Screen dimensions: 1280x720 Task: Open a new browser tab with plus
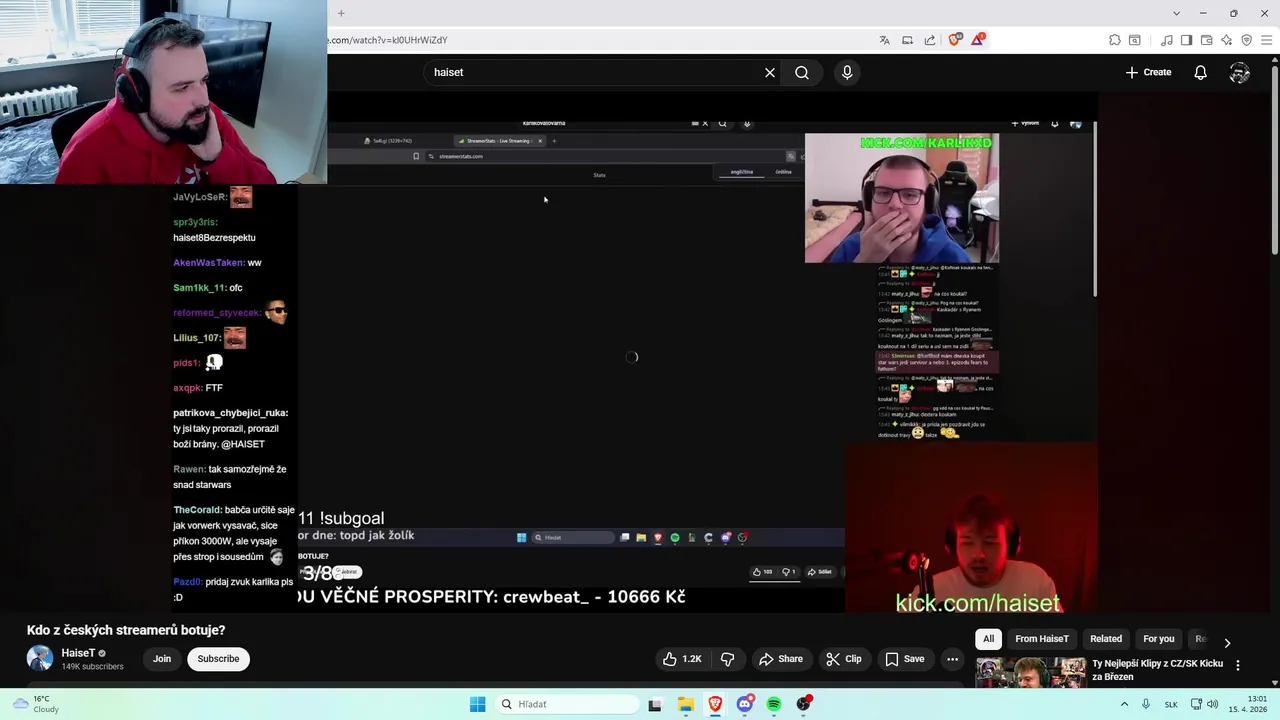click(341, 13)
